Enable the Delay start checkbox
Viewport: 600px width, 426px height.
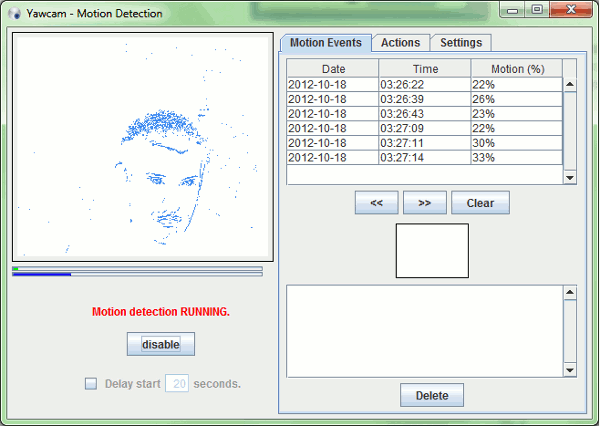point(91,383)
